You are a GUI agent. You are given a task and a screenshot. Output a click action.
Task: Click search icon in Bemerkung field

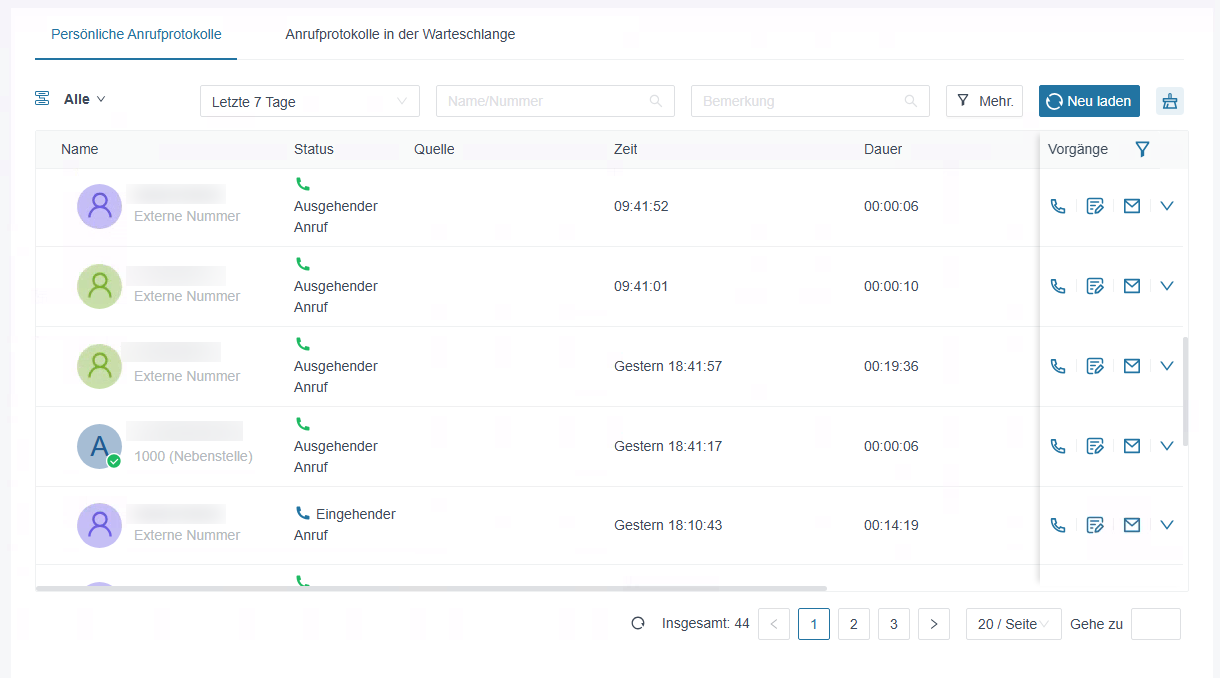(x=911, y=101)
